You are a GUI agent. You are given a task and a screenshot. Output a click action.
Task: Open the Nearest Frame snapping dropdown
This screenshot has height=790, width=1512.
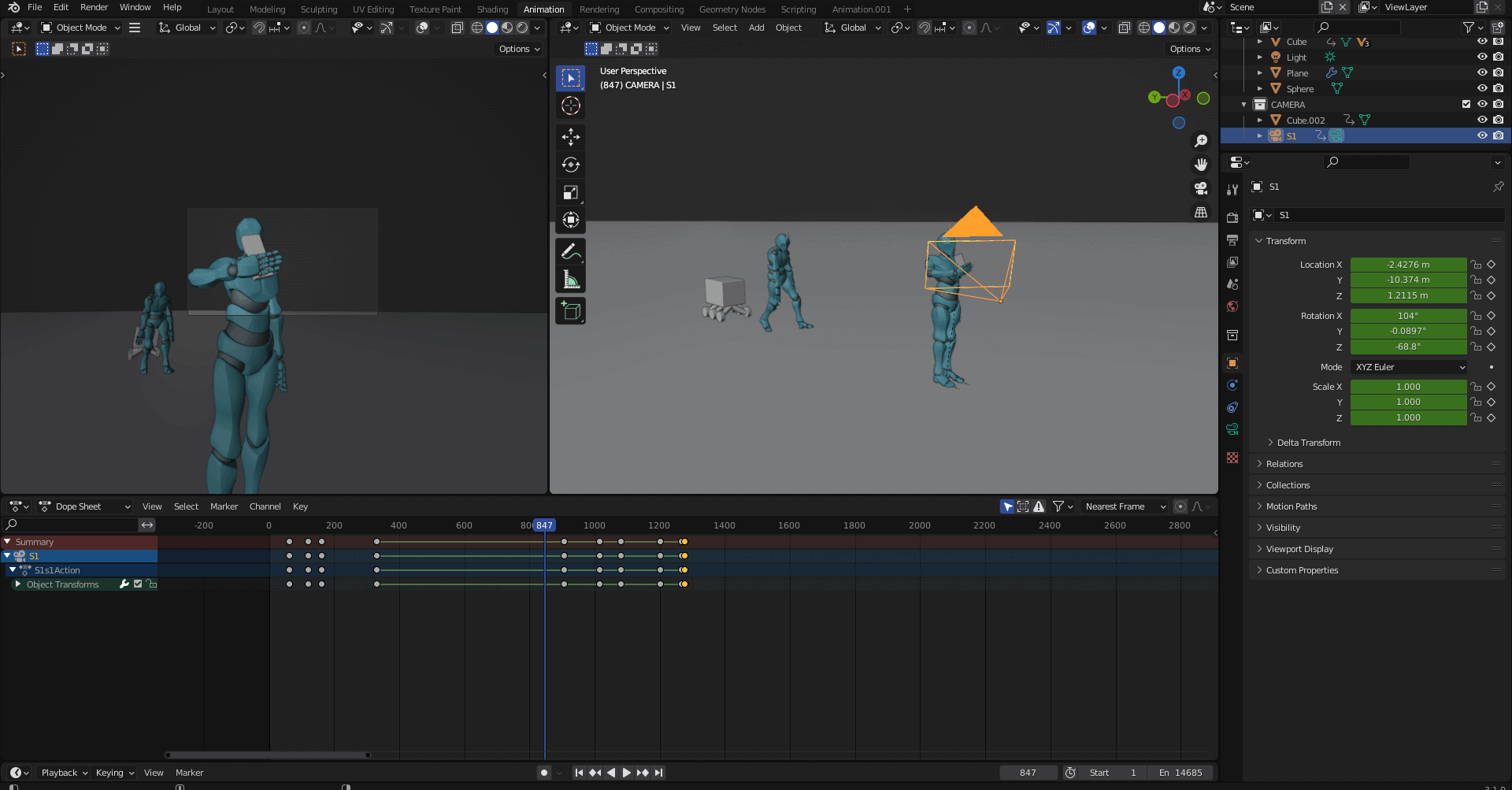1125,506
